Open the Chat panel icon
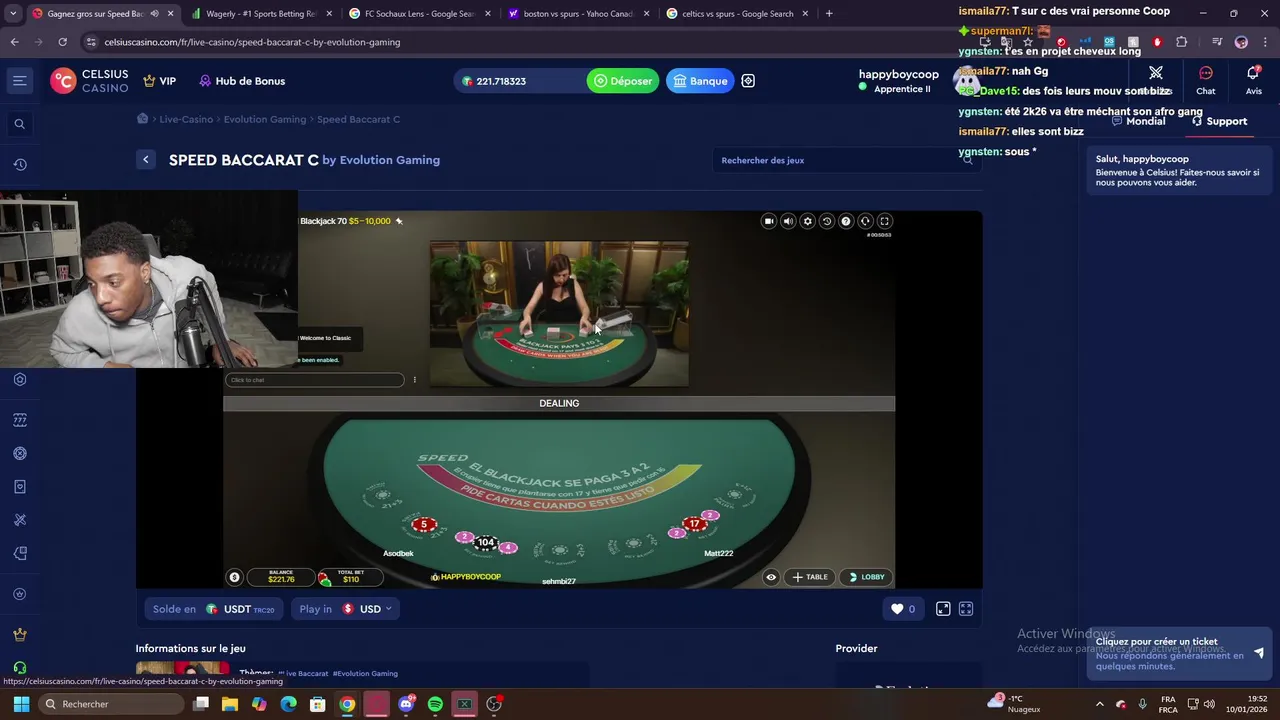The image size is (1280, 720). coord(1206,80)
